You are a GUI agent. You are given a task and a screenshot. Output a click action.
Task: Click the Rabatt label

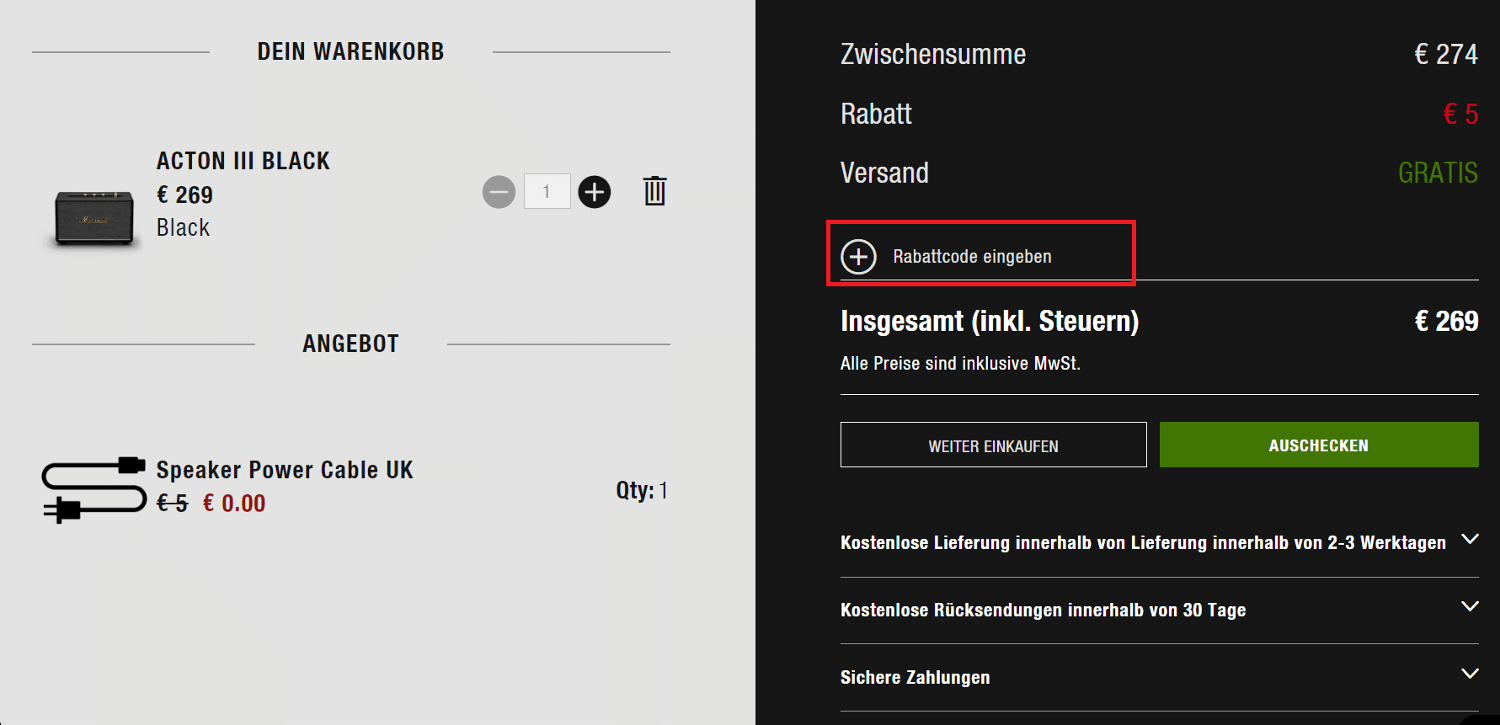(x=876, y=114)
